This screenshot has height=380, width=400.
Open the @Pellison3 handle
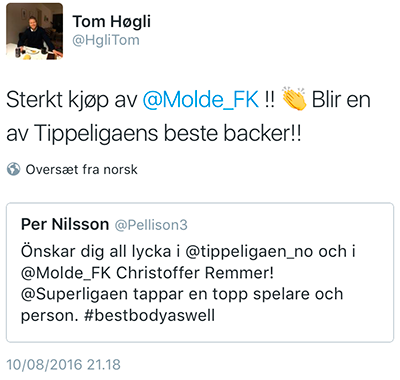click(151, 225)
